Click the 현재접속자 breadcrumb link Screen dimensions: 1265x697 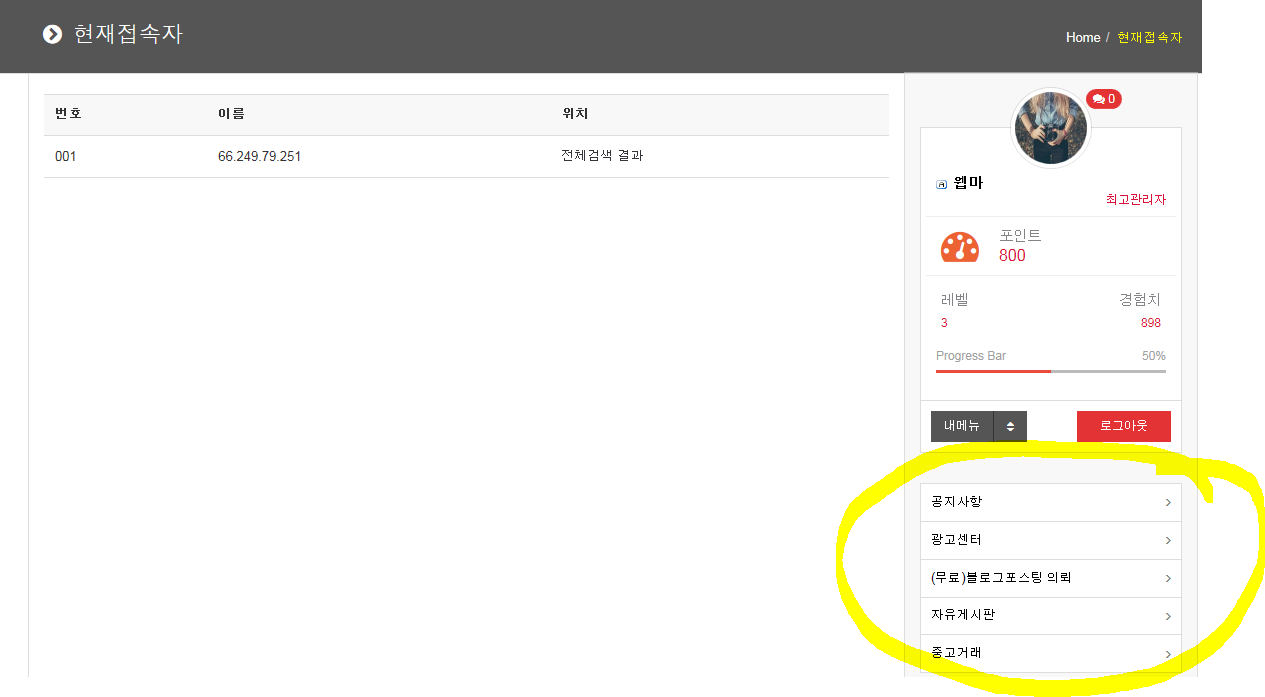(x=1149, y=37)
